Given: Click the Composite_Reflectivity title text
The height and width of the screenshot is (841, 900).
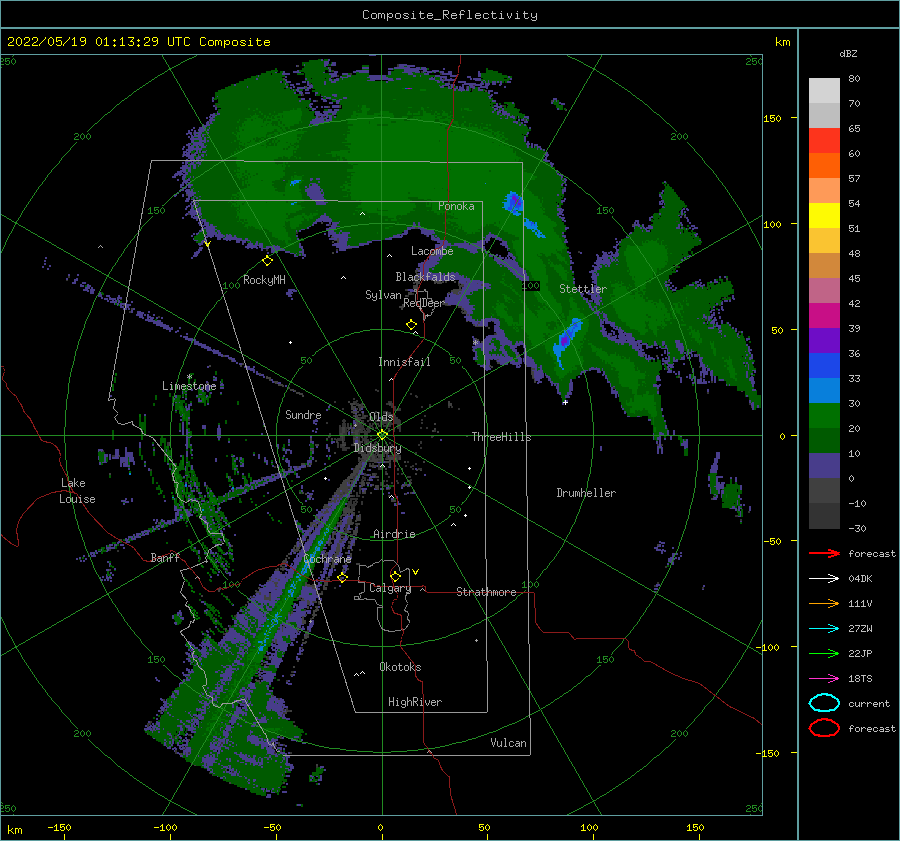Looking at the screenshot, I should (450, 15).
